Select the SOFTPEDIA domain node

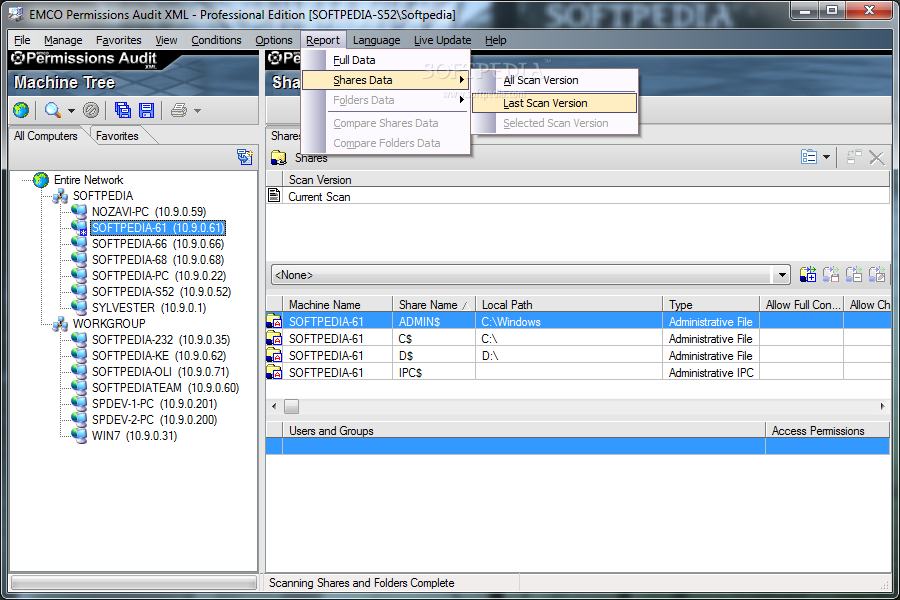103,196
